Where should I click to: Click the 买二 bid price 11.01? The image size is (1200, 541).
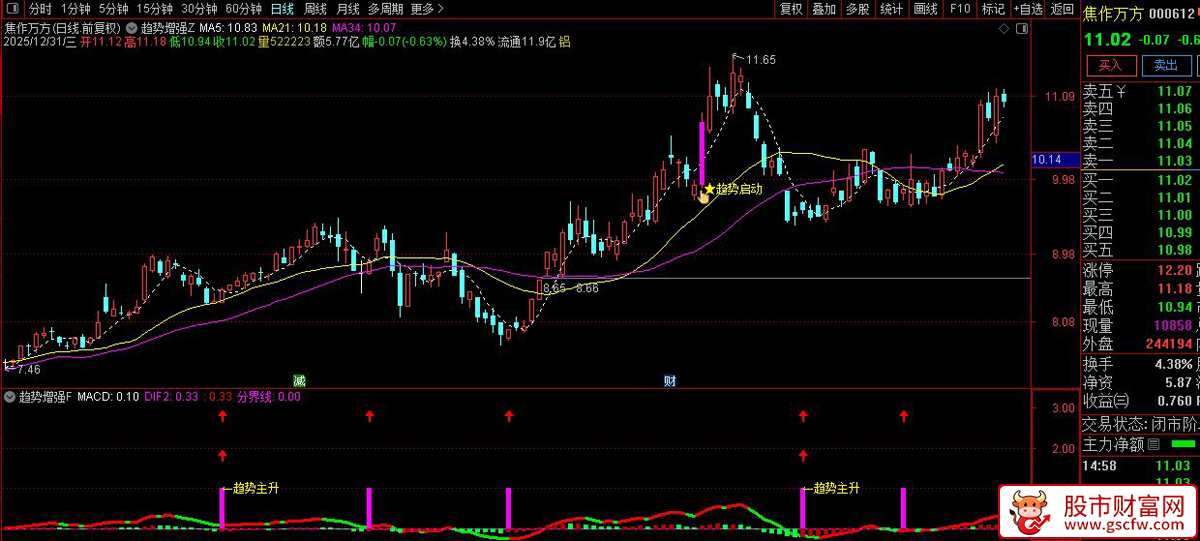[x=1174, y=198]
